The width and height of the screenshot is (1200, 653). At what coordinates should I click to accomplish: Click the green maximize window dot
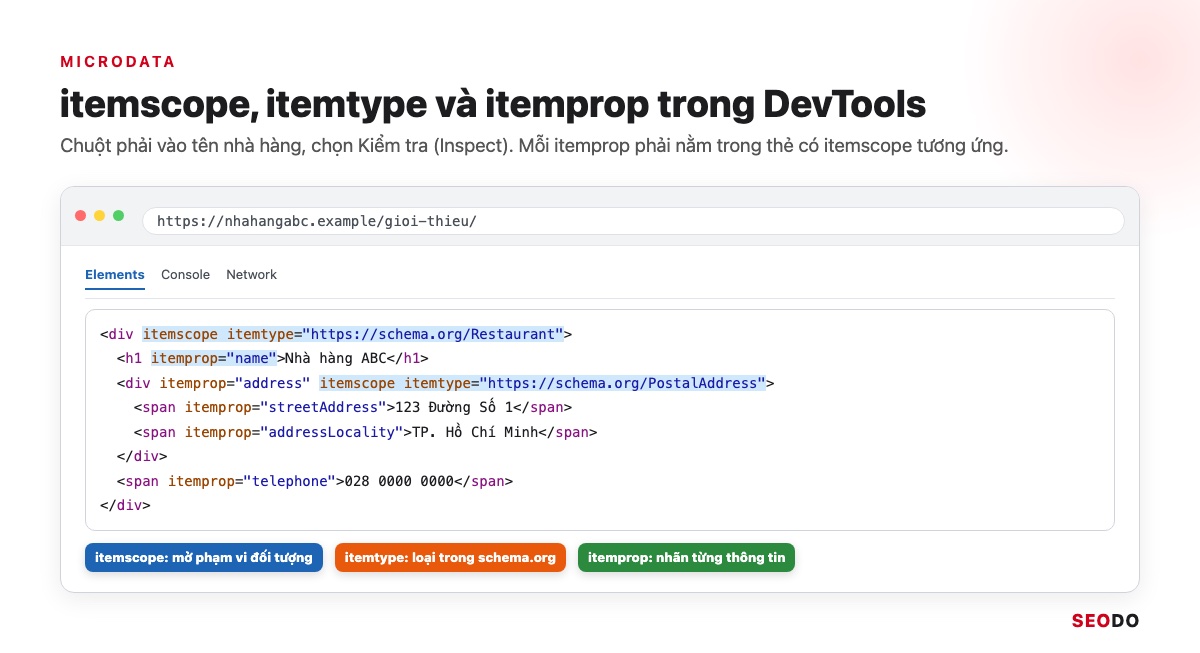point(118,216)
